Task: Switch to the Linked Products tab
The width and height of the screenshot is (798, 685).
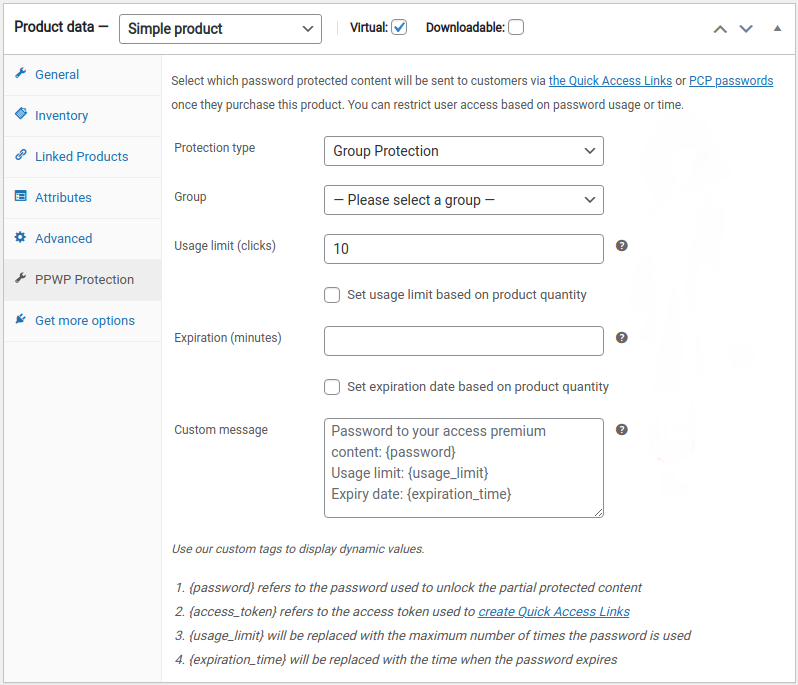Action: (x=81, y=157)
